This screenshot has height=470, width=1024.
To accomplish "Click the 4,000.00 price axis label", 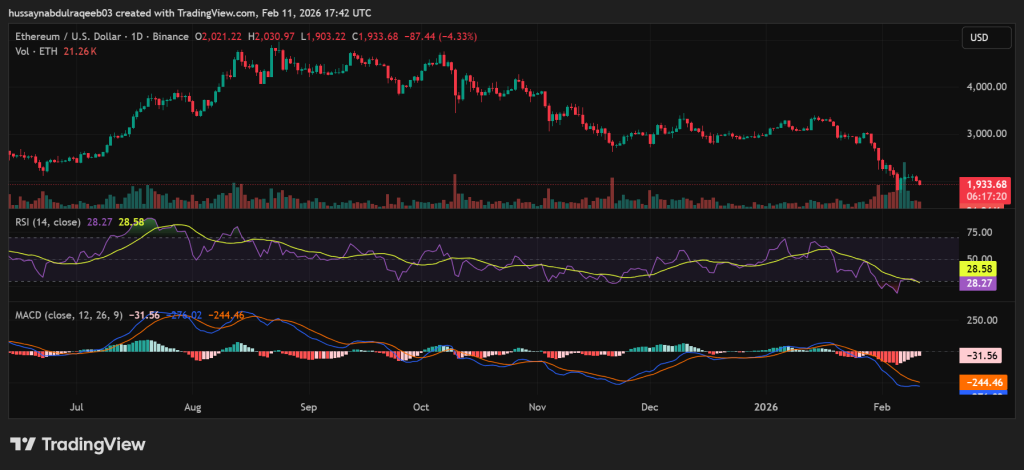I will (x=988, y=87).
